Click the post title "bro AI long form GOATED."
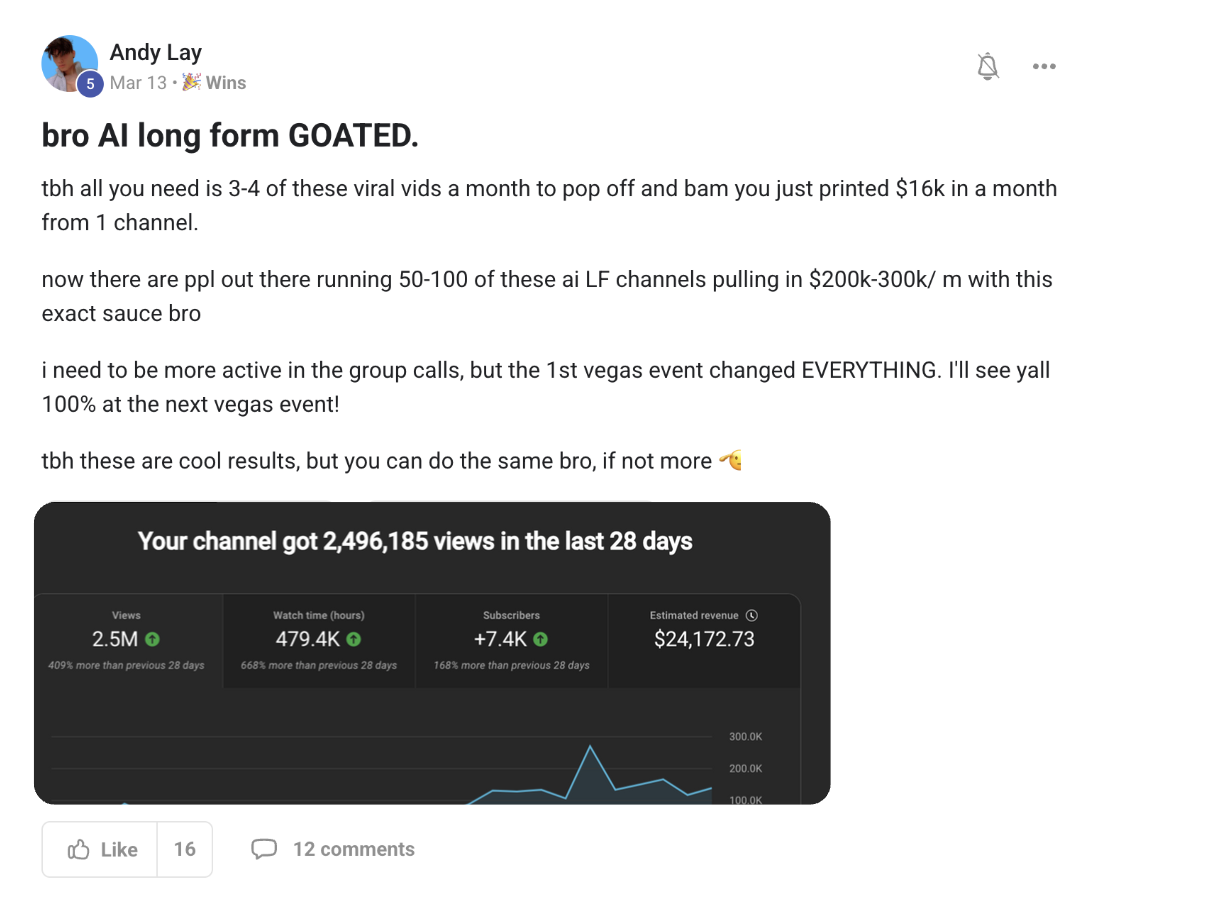This screenshot has width=1210, height=900. click(230, 136)
